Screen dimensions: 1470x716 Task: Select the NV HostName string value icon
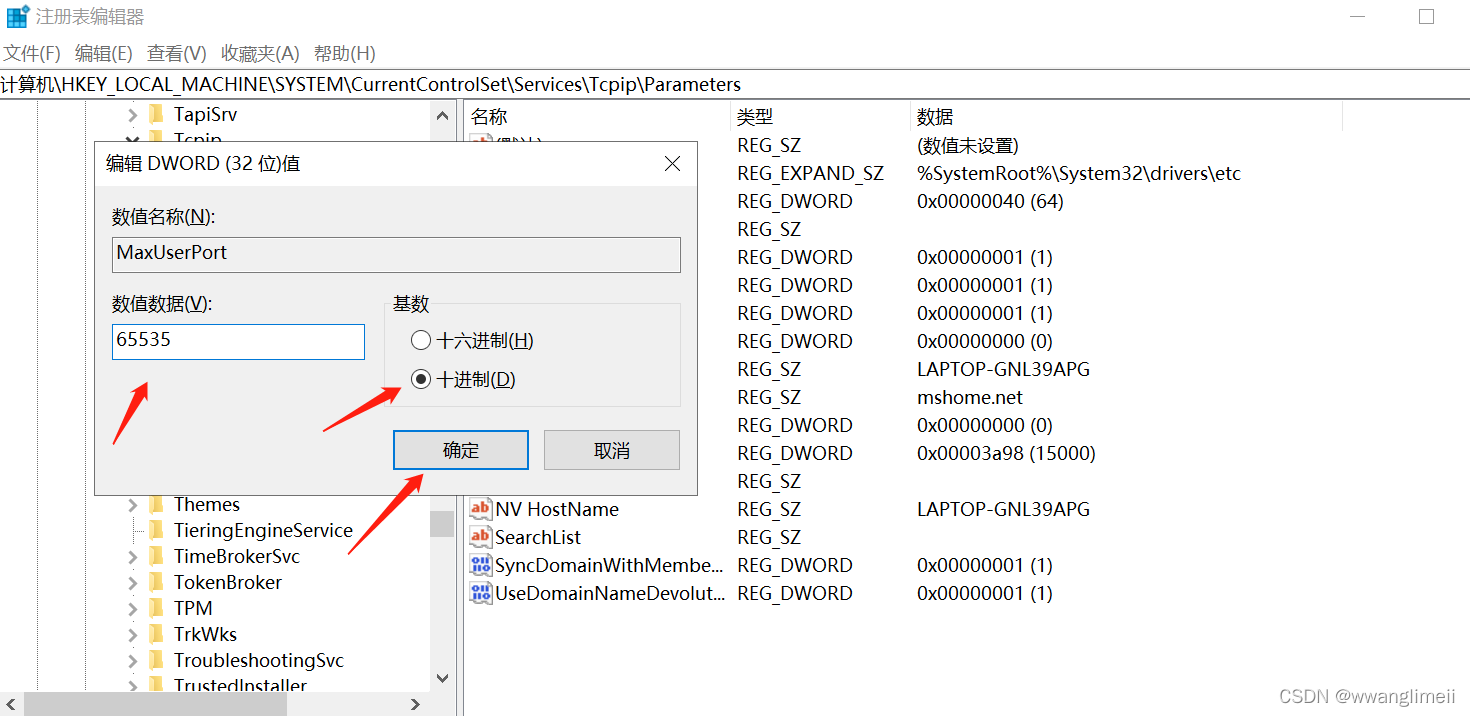coord(481,509)
